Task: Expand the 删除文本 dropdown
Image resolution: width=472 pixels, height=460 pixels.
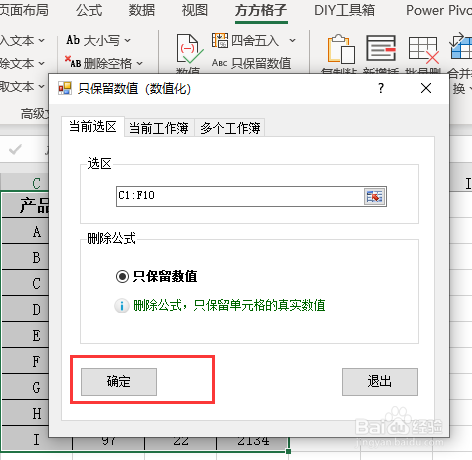Action: [41, 63]
